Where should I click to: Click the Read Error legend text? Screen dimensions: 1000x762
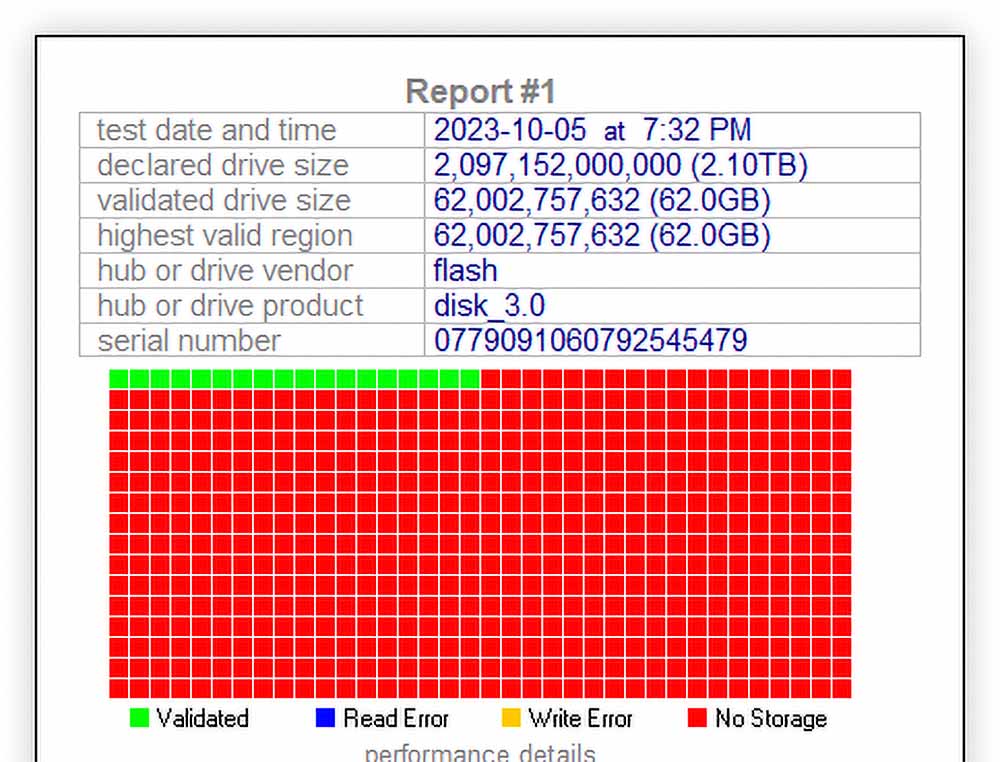pos(396,718)
